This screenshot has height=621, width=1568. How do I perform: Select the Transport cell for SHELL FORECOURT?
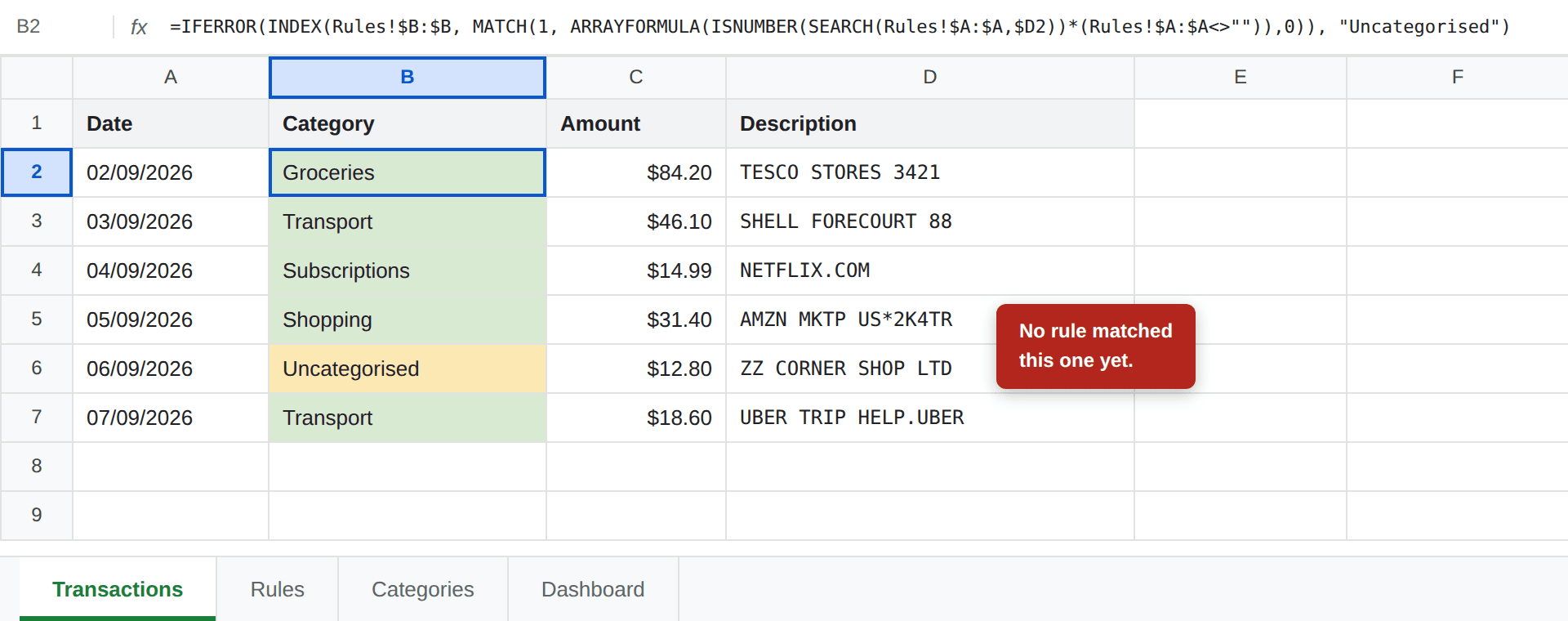coord(408,221)
